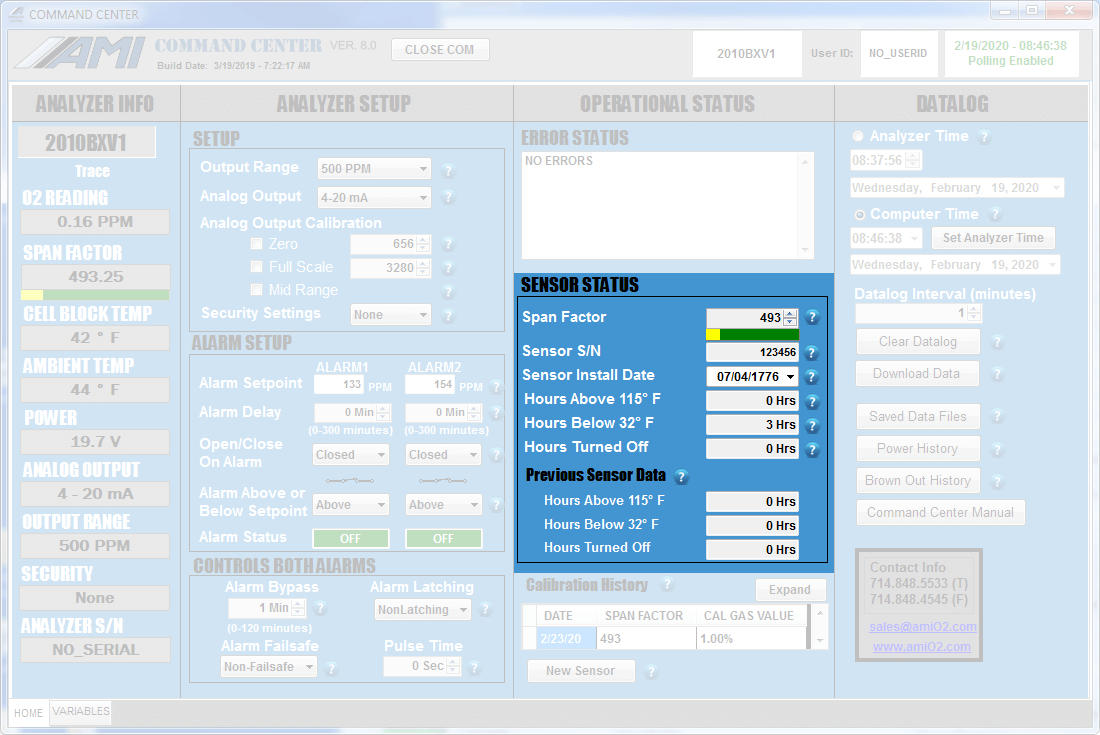
Task: Open ALARM1 Open/Close On Alarm dropdown
Action: (351, 454)
